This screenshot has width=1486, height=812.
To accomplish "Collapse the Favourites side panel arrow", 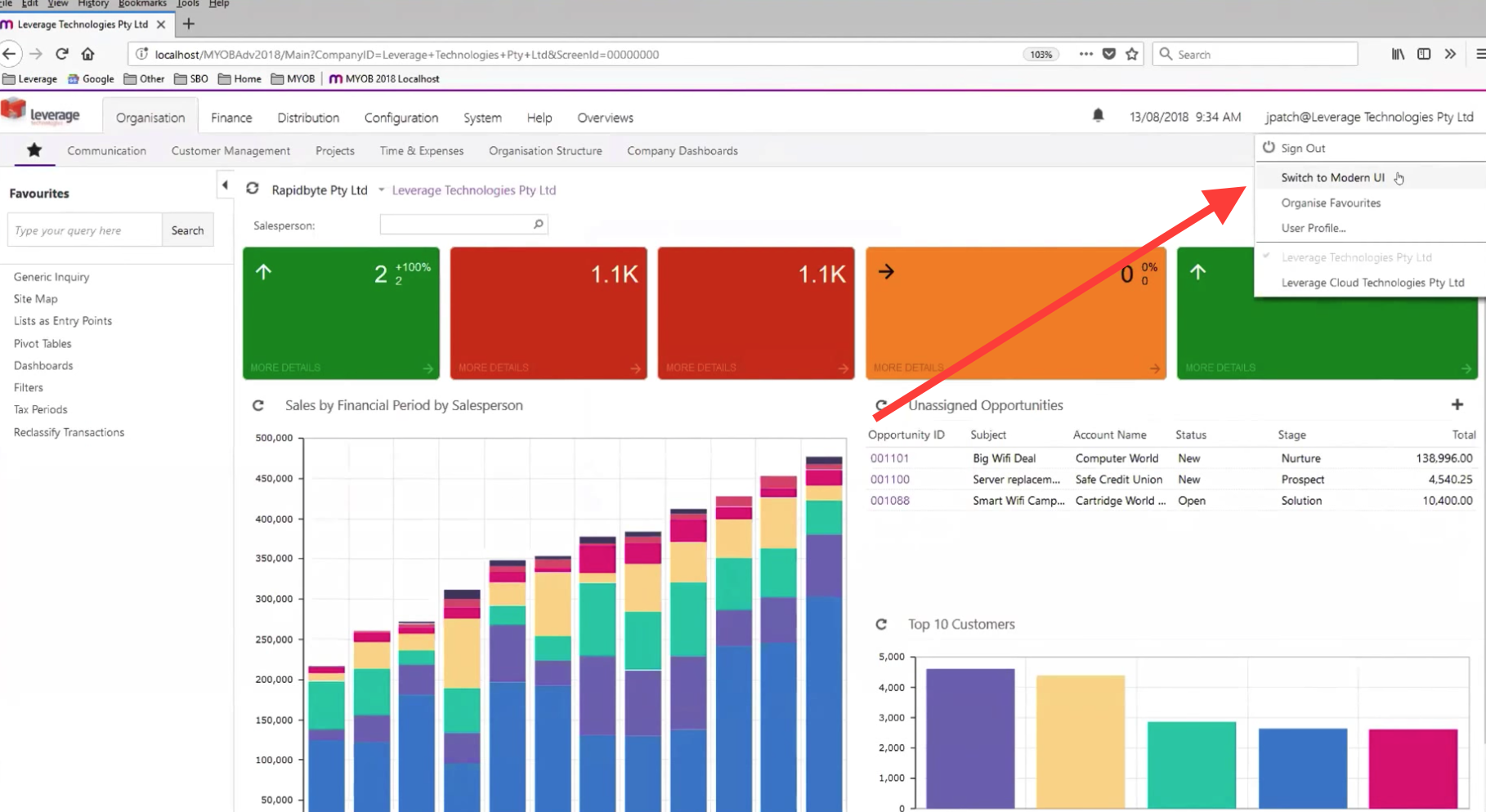I will pos(225,185).
